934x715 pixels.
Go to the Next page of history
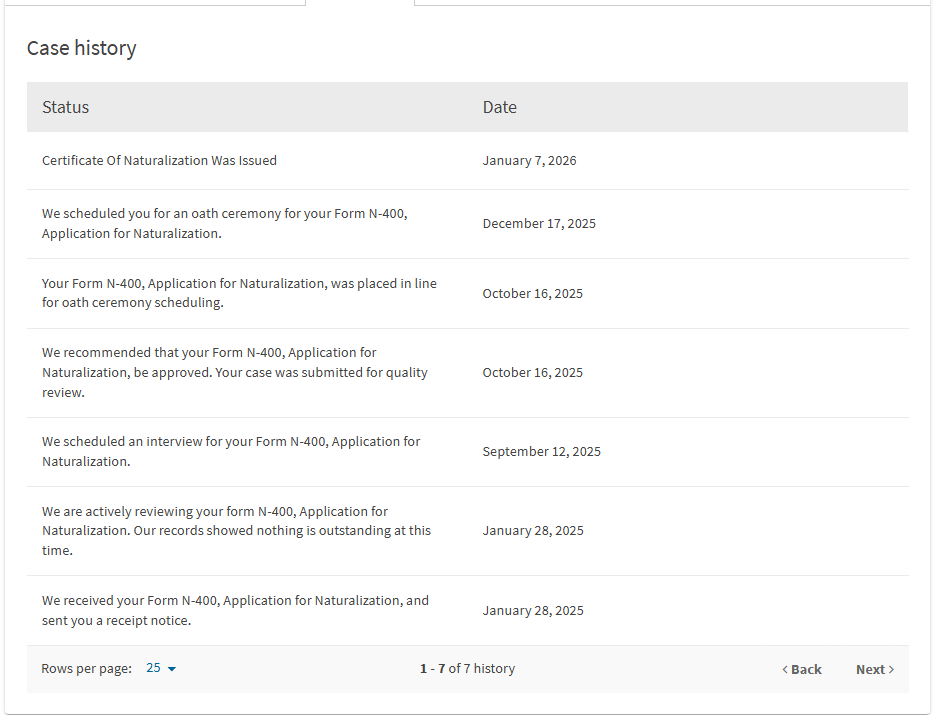(874, 669)
